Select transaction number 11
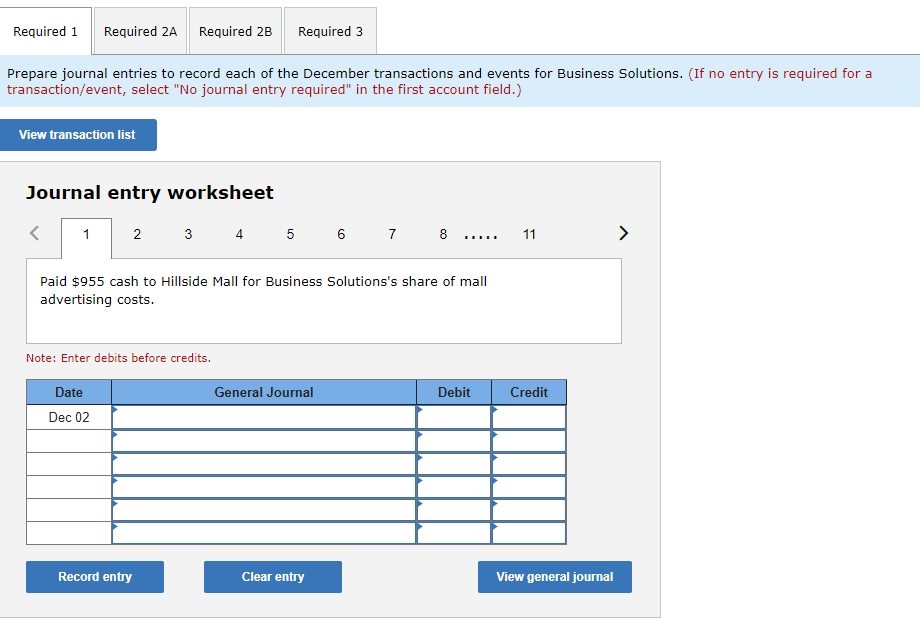 pyautogui.click(x=529, y=234)
